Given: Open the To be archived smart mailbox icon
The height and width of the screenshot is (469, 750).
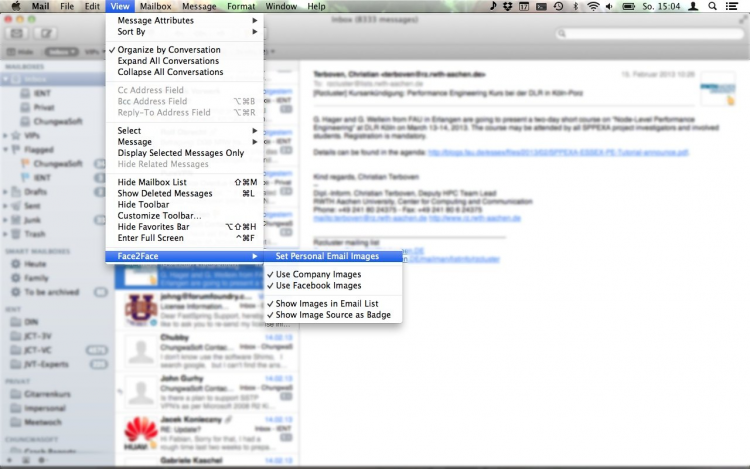Looking at the screenshot, I should pos(16,292).
